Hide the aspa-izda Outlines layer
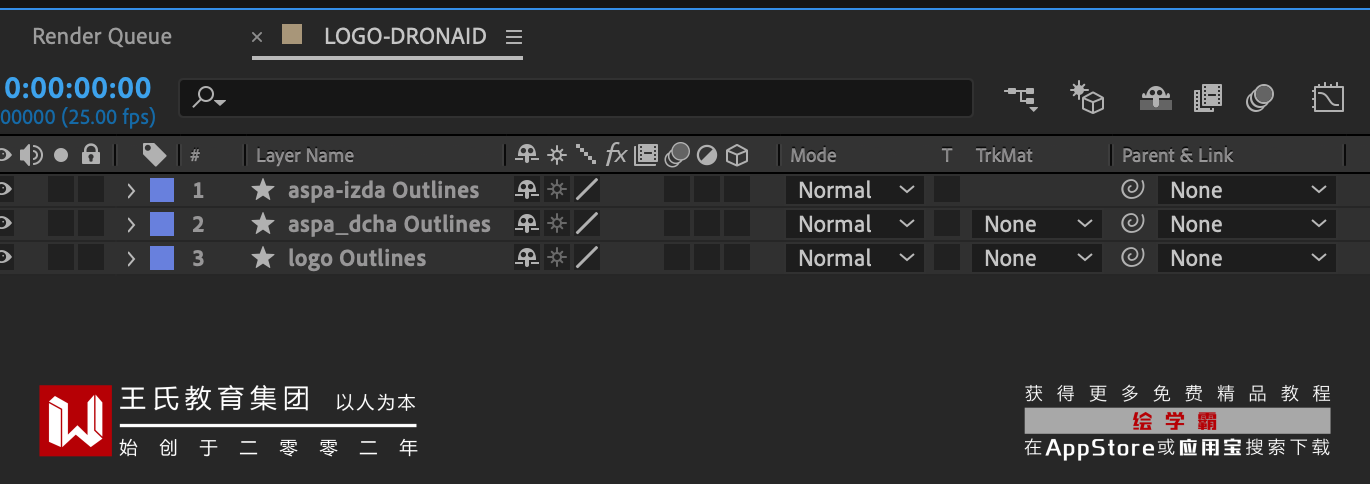Screen dimensions: 1370x484 click(6, 190)
